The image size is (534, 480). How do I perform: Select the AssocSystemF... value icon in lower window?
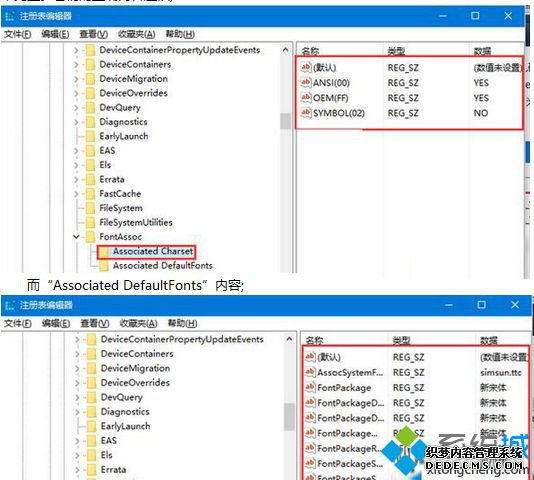tap(310, 372)
